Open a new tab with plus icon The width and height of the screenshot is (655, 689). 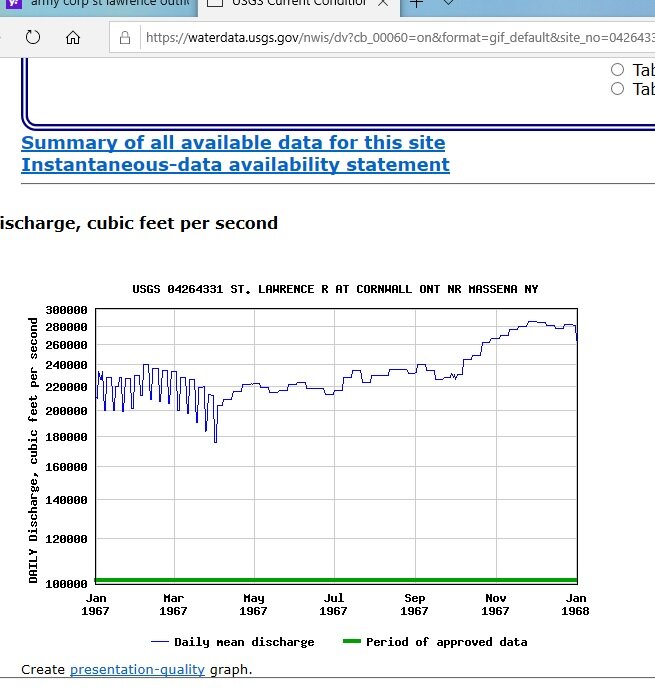(417, 3)
